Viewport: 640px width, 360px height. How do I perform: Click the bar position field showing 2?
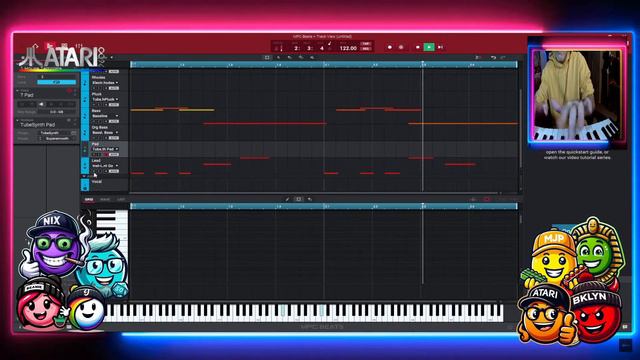[297, 48]
